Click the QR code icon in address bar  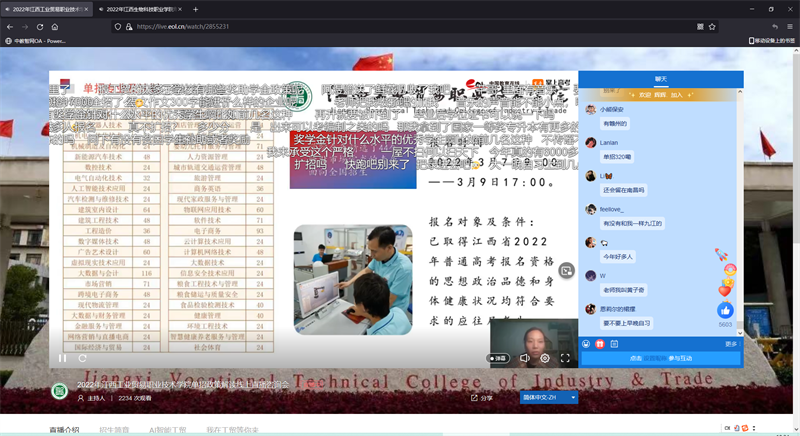point(700,27)
